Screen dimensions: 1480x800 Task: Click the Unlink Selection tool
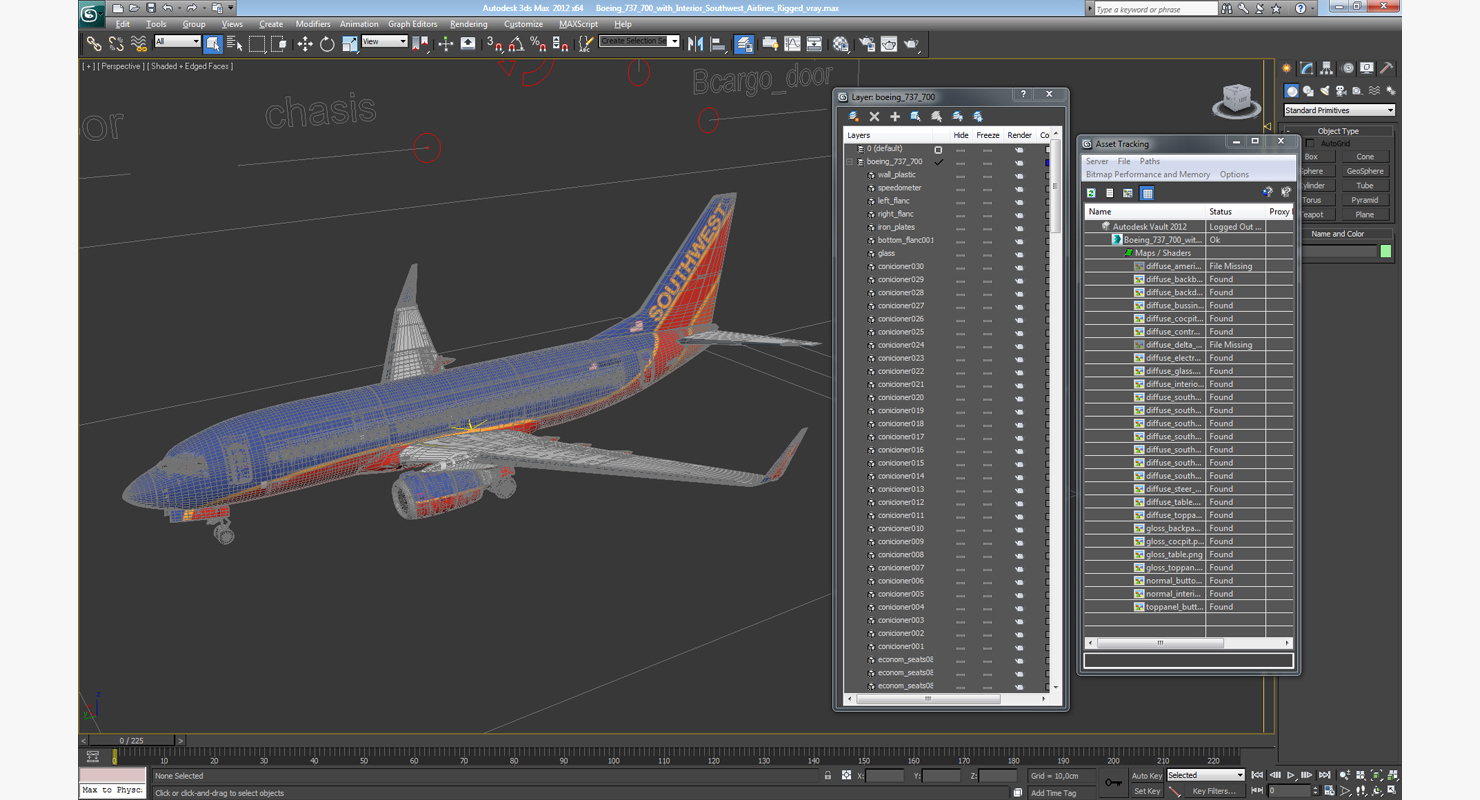coord(116,44)
